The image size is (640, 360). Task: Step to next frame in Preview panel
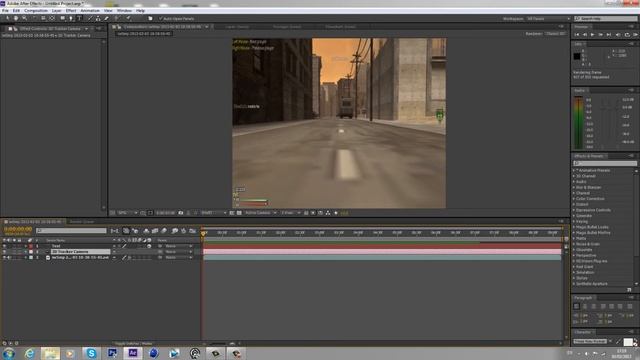click(600, 35)
